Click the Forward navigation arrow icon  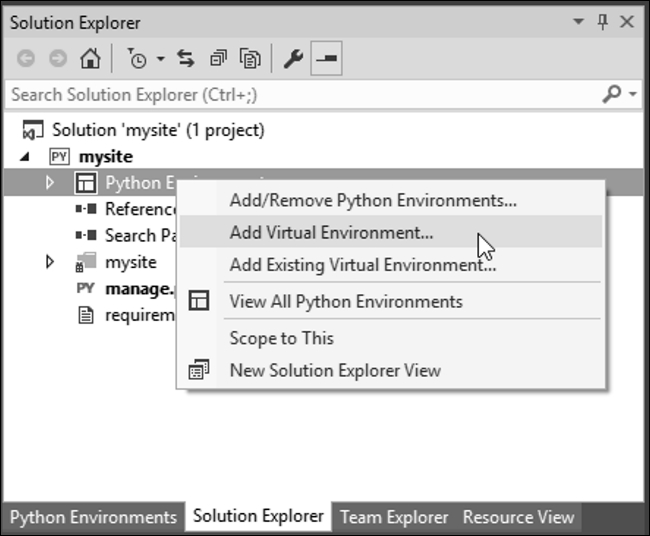(x=58, y=58)
